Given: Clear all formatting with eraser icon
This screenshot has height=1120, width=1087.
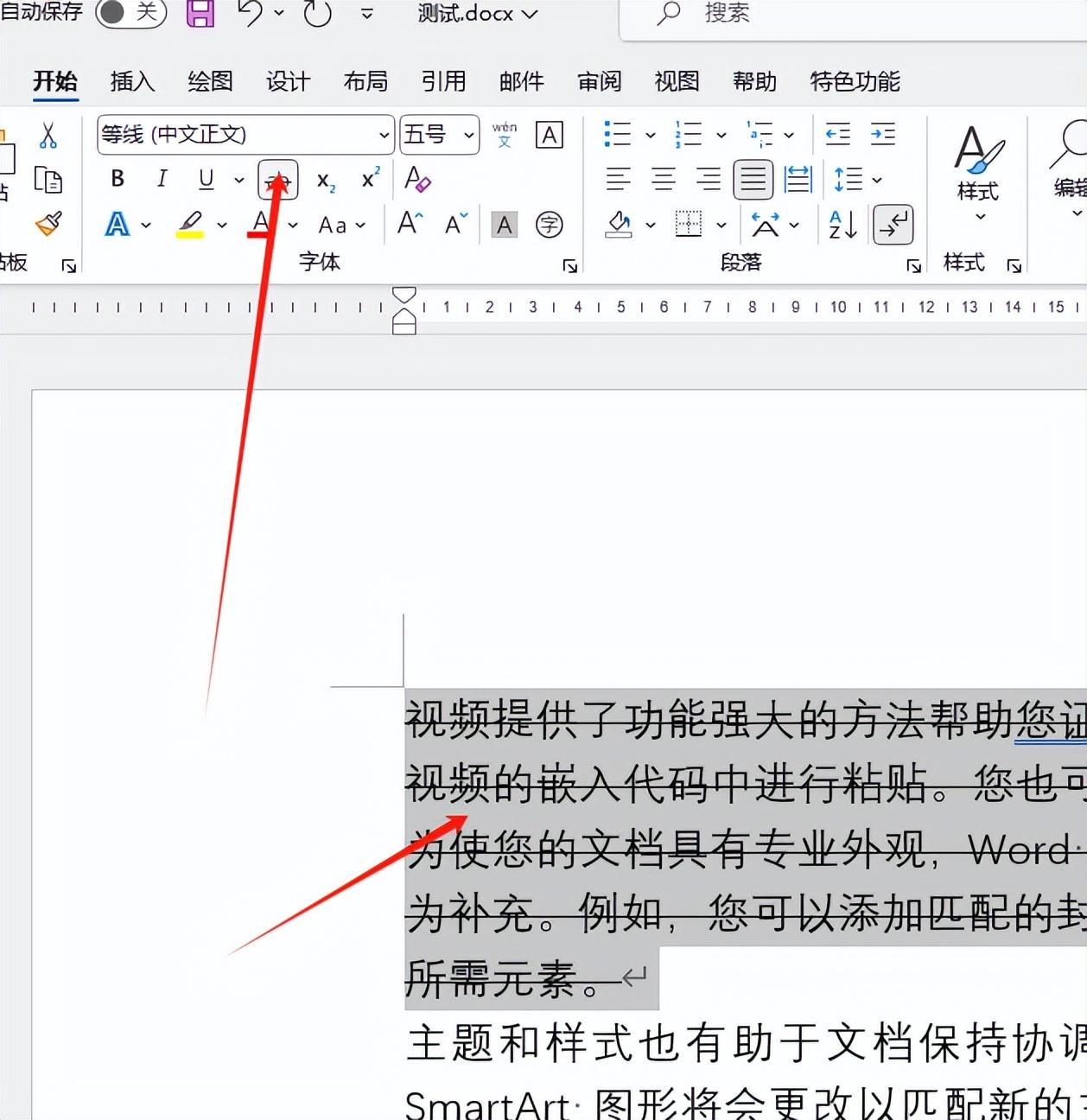Looking at the screenshot, I should (x=417, y=179).
